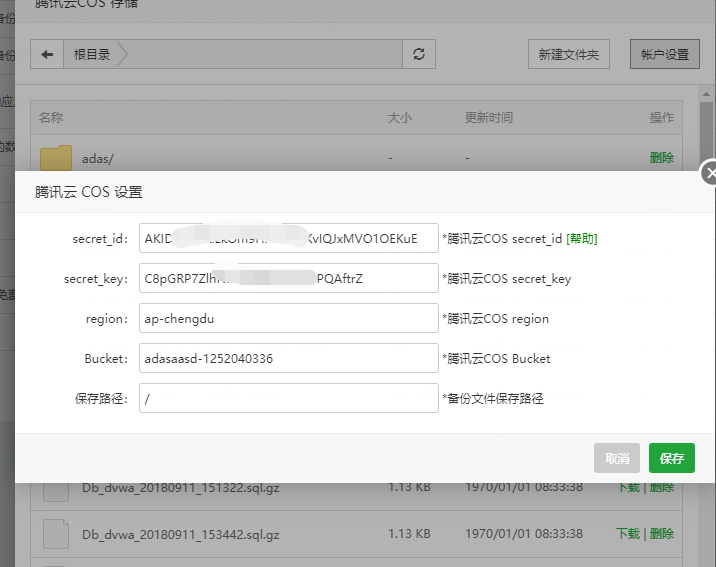Focus the Bucket input field

pyautogui.click(x=289, y=358)
